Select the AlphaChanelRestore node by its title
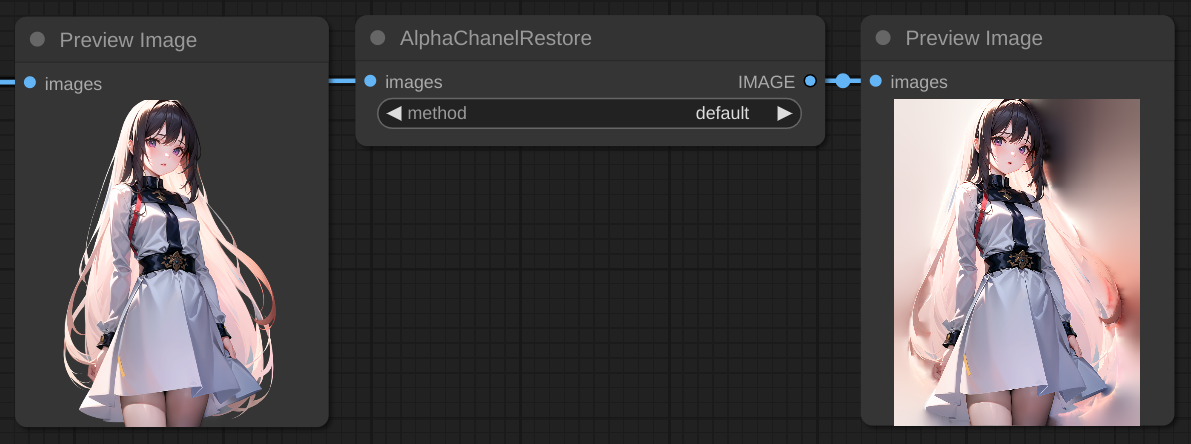The image size is (1191, 444). tap(496, 38)
